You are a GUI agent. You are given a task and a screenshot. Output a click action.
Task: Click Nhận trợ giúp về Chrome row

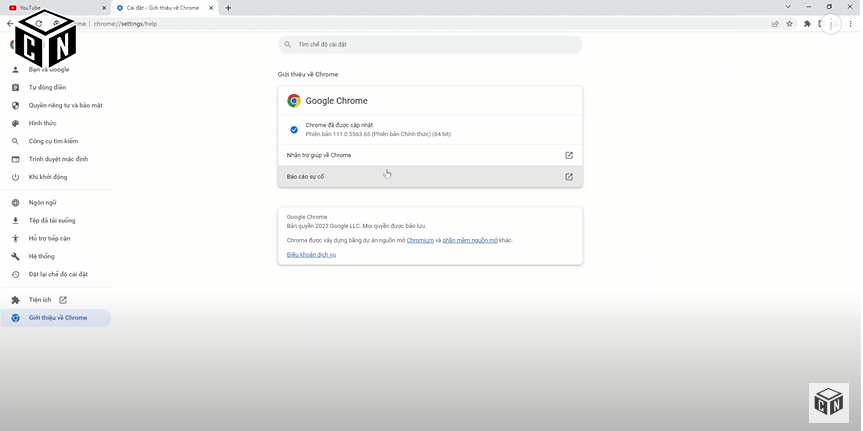[x=430, y=155]
